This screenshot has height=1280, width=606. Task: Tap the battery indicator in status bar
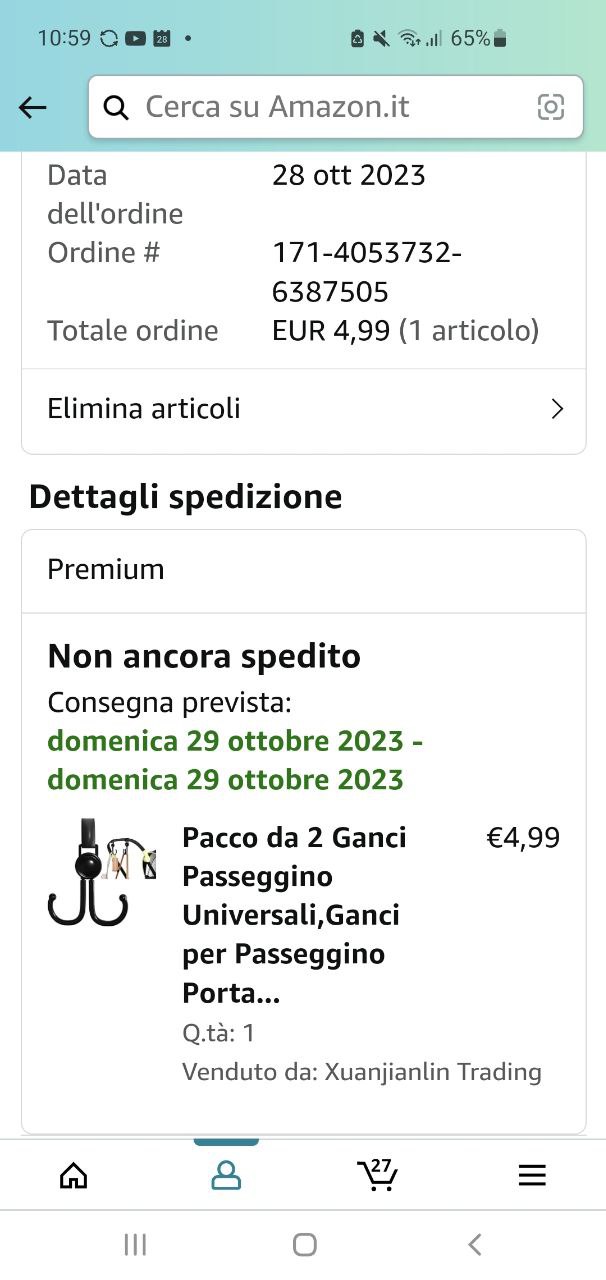pos(500,39)
